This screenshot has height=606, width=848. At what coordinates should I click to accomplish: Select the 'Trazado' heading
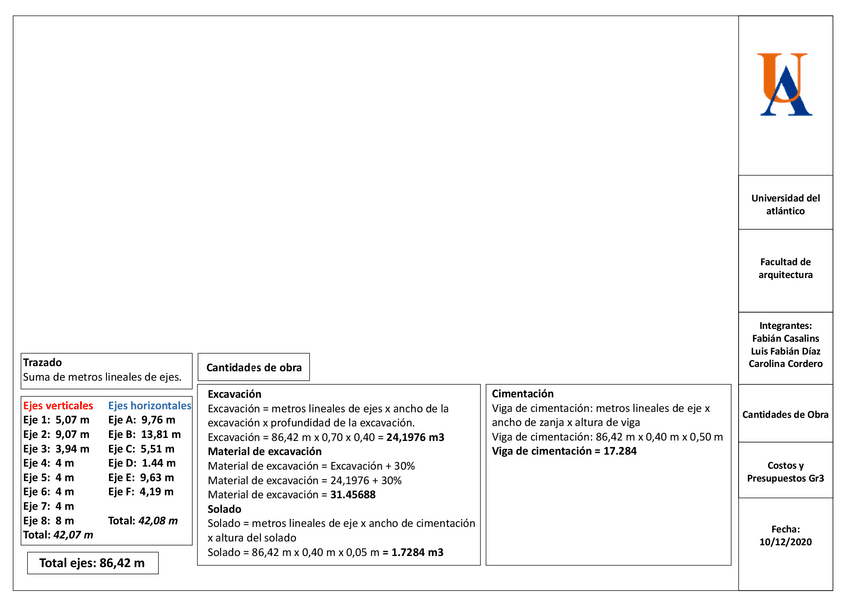pos(42,362)
